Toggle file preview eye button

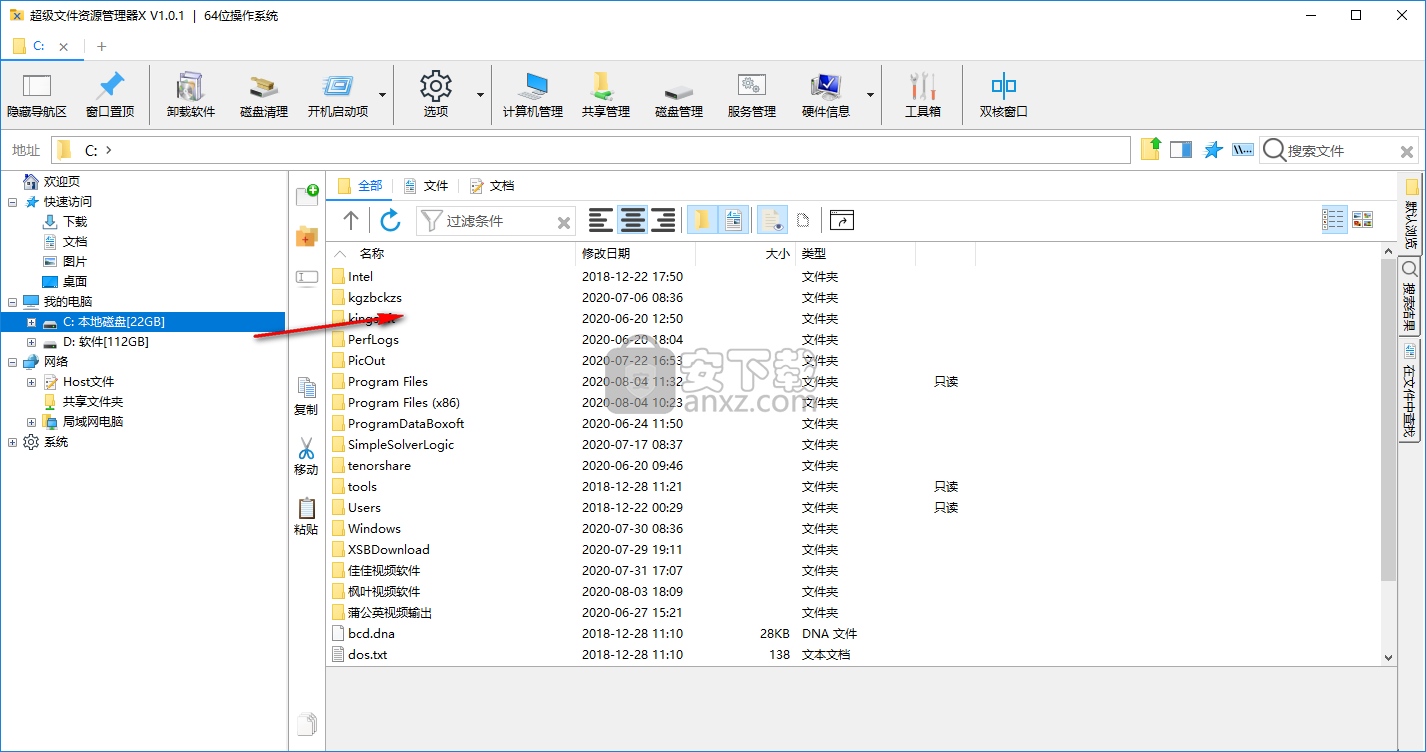pos(772,220)
